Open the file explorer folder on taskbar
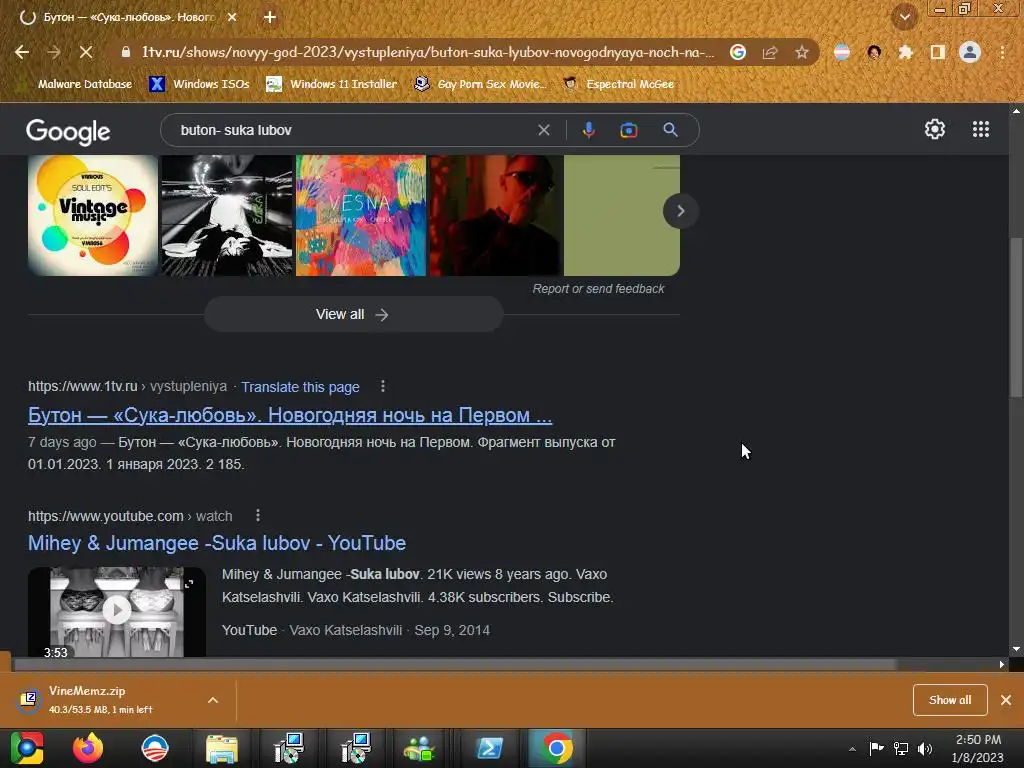The width and height of the screenshot is (1024, 768). tap(222, 748)
